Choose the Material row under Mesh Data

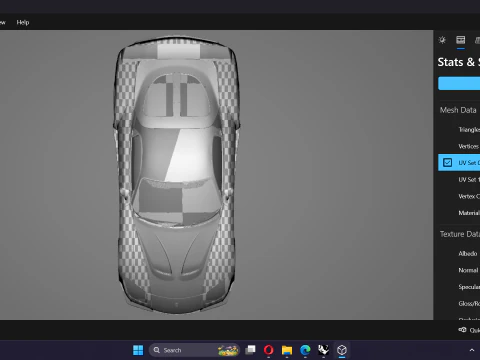click(x=459, y=213)
